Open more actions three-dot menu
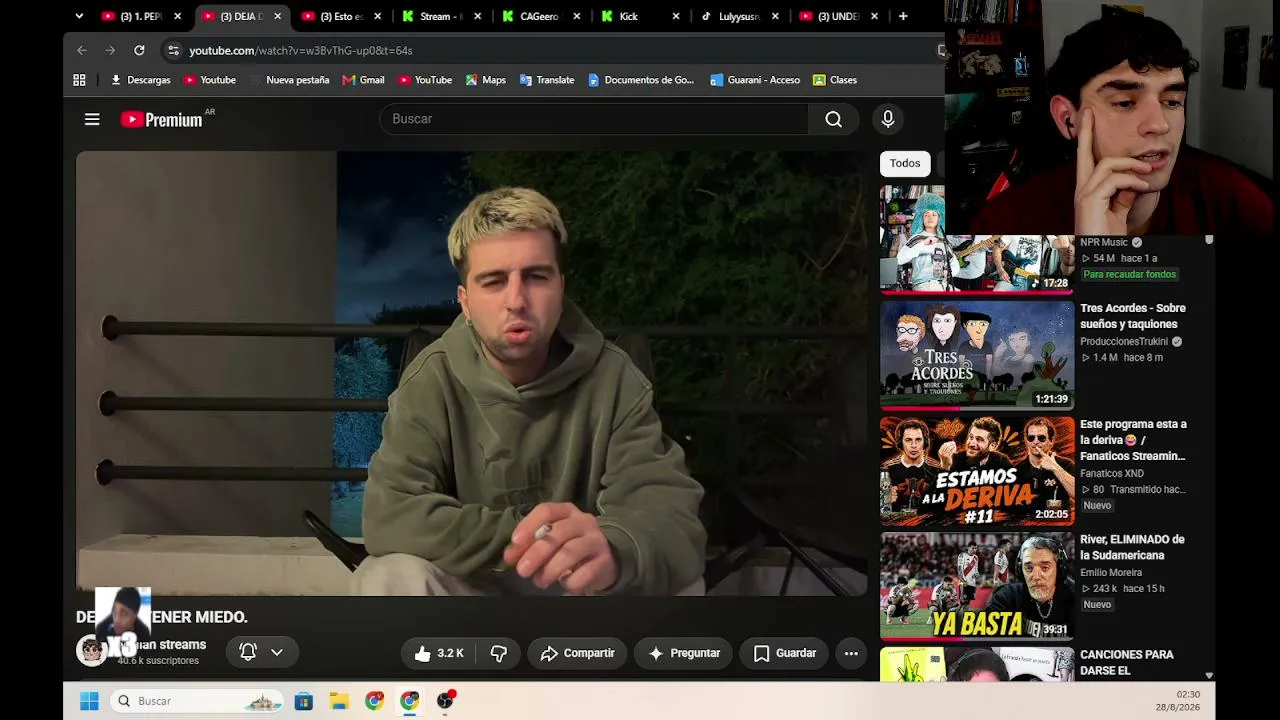 click(x=851, y=653)
